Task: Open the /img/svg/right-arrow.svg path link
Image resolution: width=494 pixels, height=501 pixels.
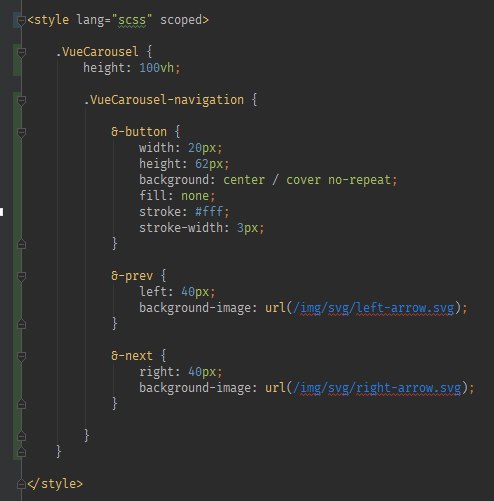Action: [377, 388]
